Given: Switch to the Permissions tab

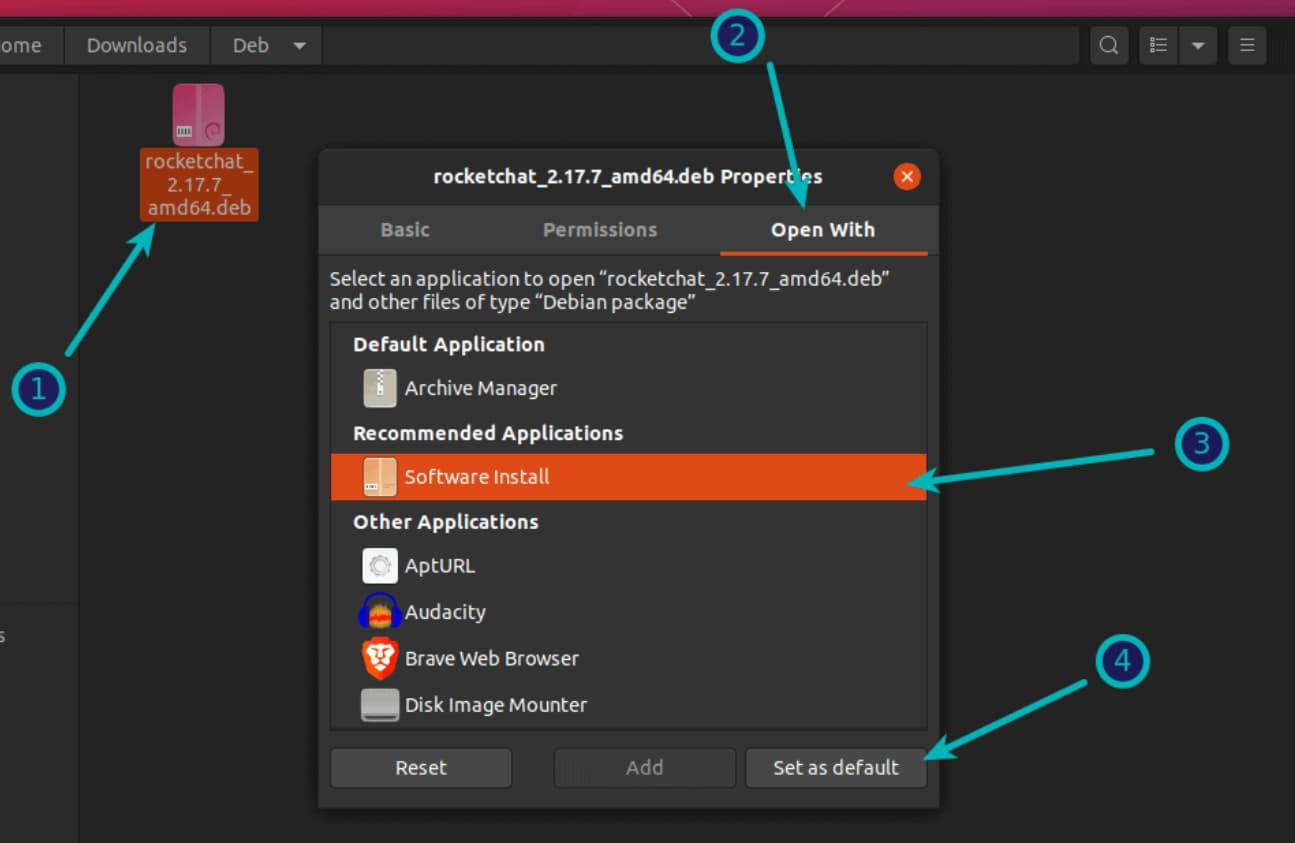Looking at the screenshot, I should [600, 230].
